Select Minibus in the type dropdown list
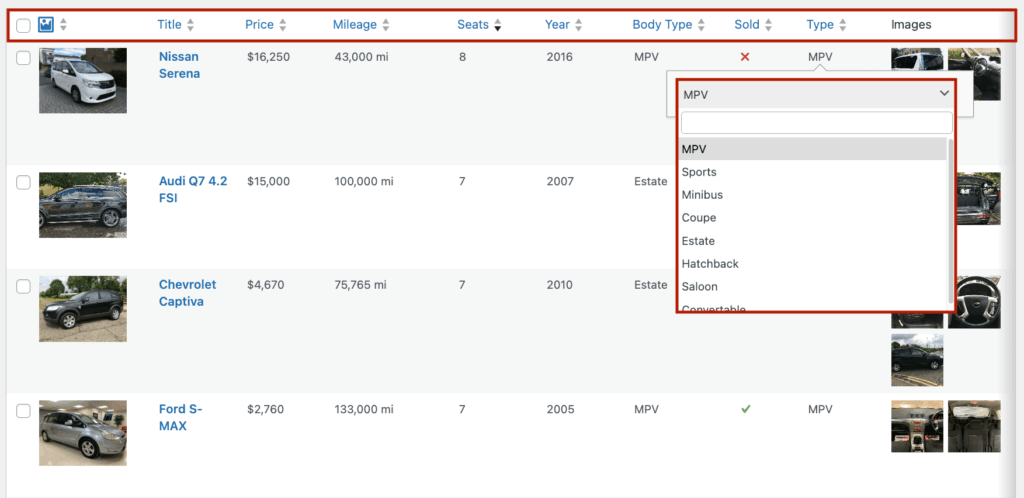Viewport: 1024px width, 498px height. 812,195
